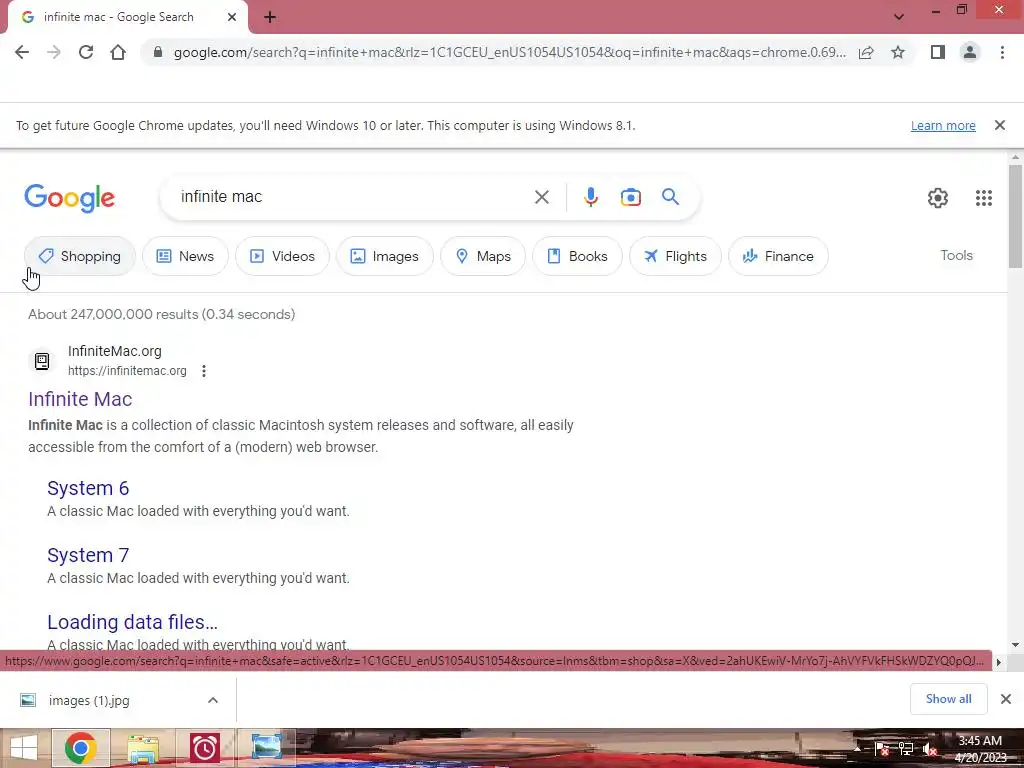Filter results by Books
Screen dimensions: 1024x768
[x=577, y=256]
